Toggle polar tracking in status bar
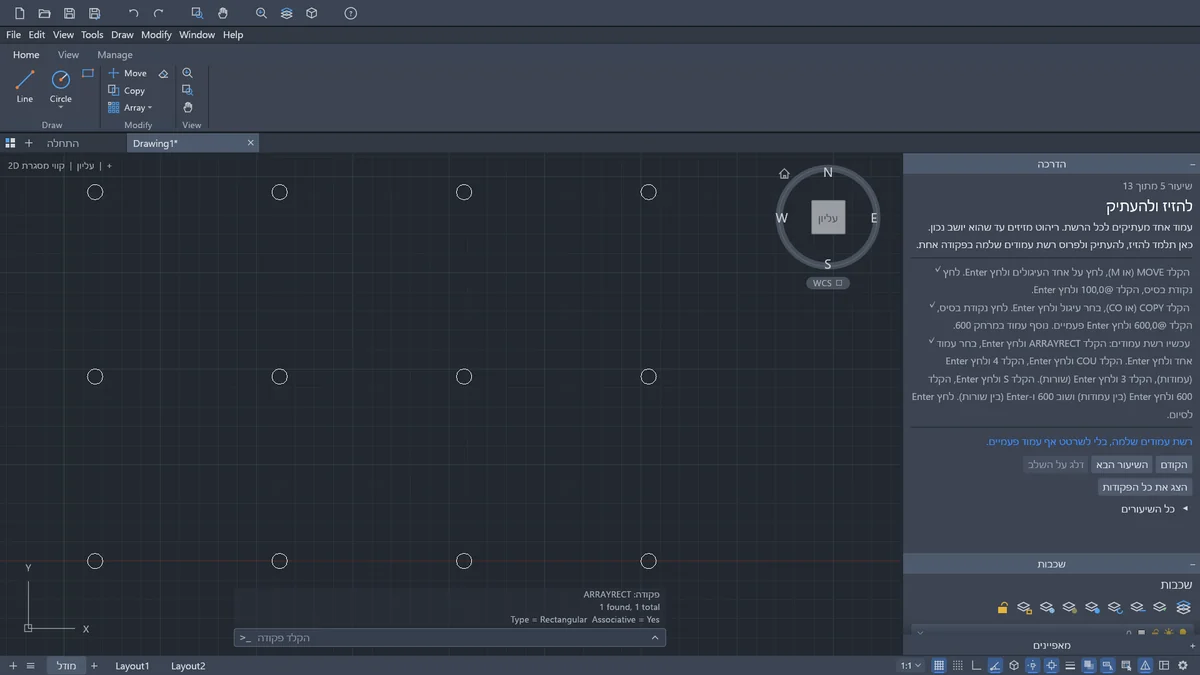Viewport: 1200px width, 675px height. tap(995, 665)
